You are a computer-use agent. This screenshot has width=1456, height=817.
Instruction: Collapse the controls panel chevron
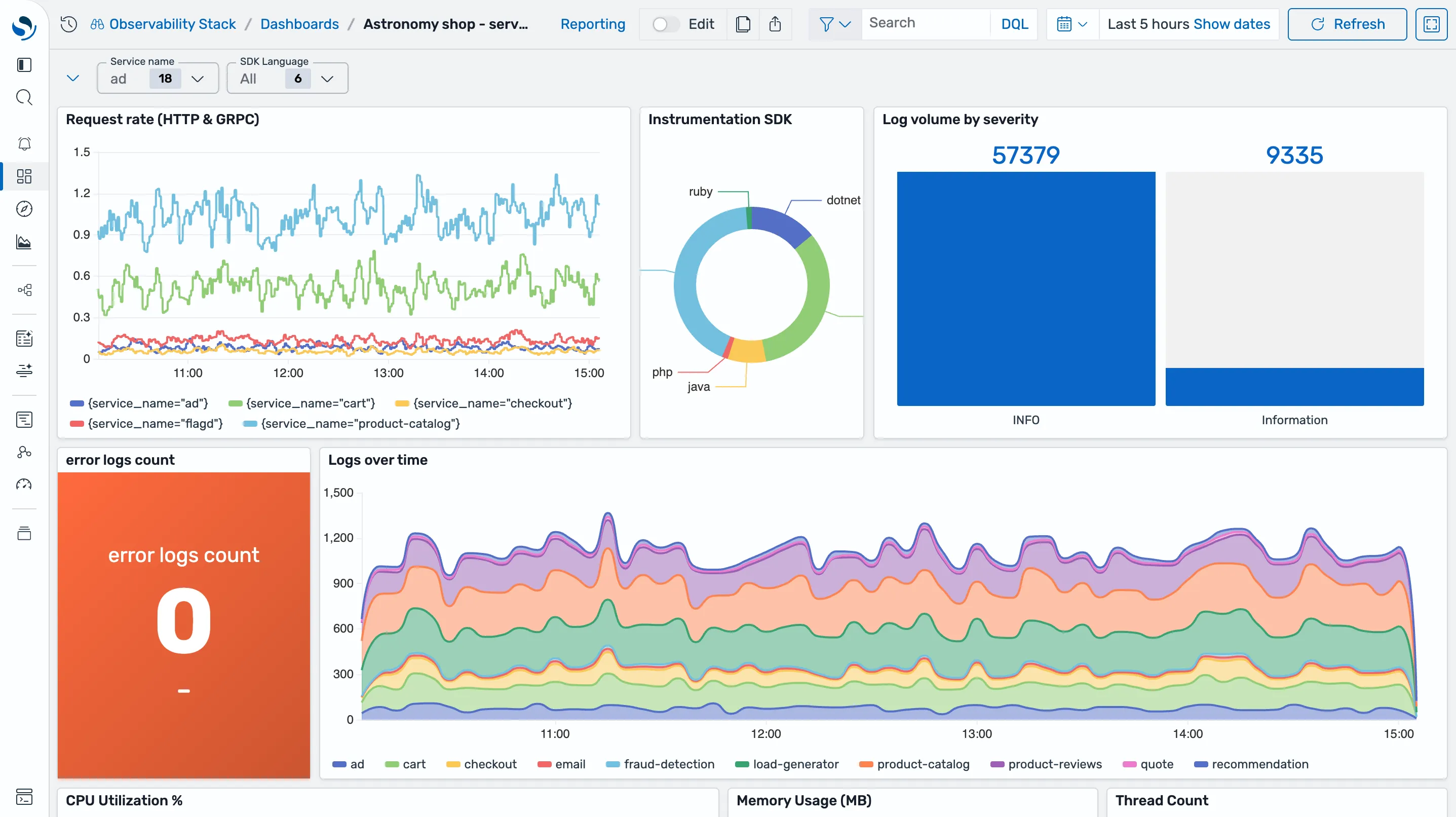(73, 78)
